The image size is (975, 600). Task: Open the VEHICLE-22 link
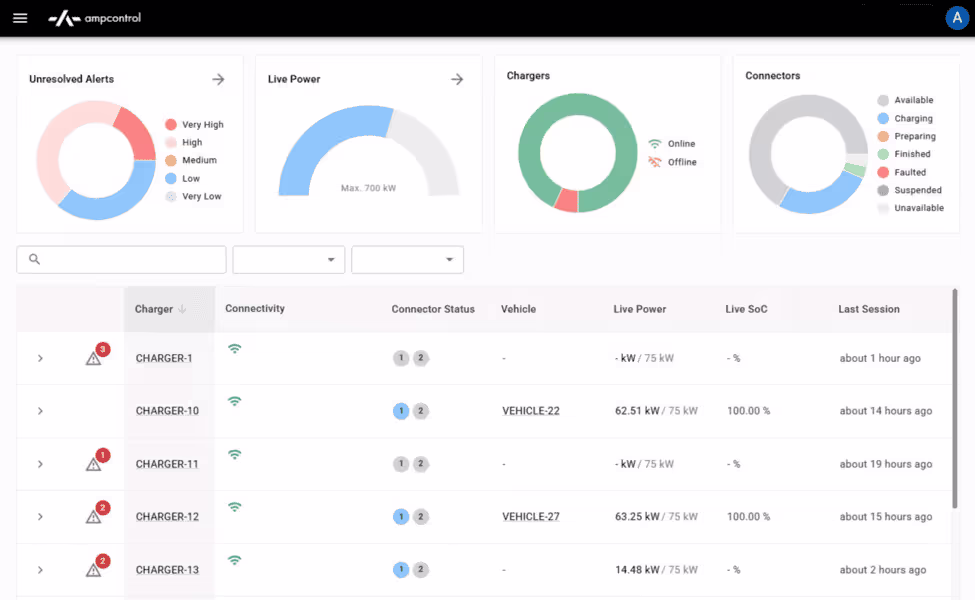[531, 411]
